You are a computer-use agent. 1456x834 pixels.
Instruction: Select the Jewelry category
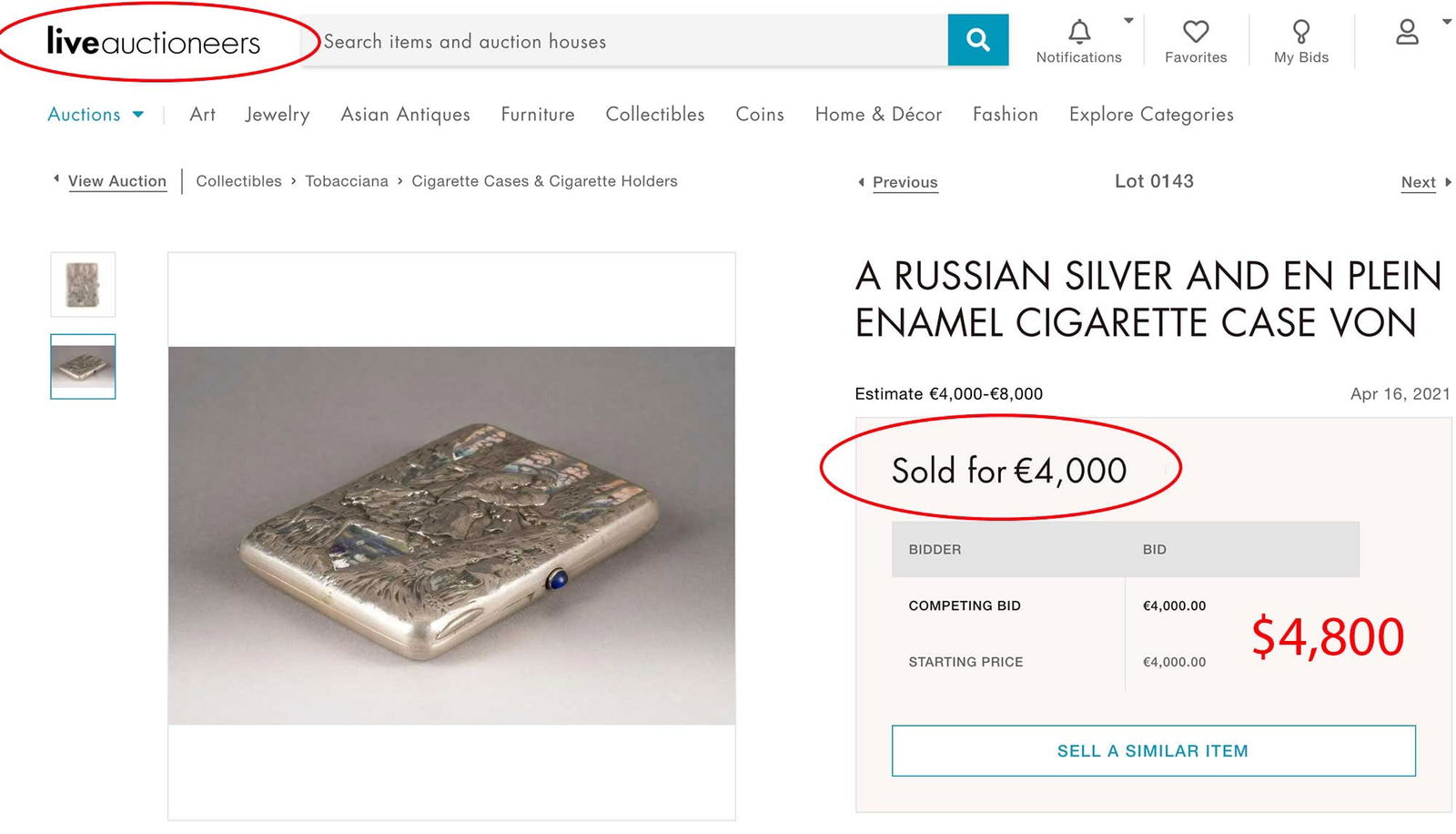tap(277, 115)
